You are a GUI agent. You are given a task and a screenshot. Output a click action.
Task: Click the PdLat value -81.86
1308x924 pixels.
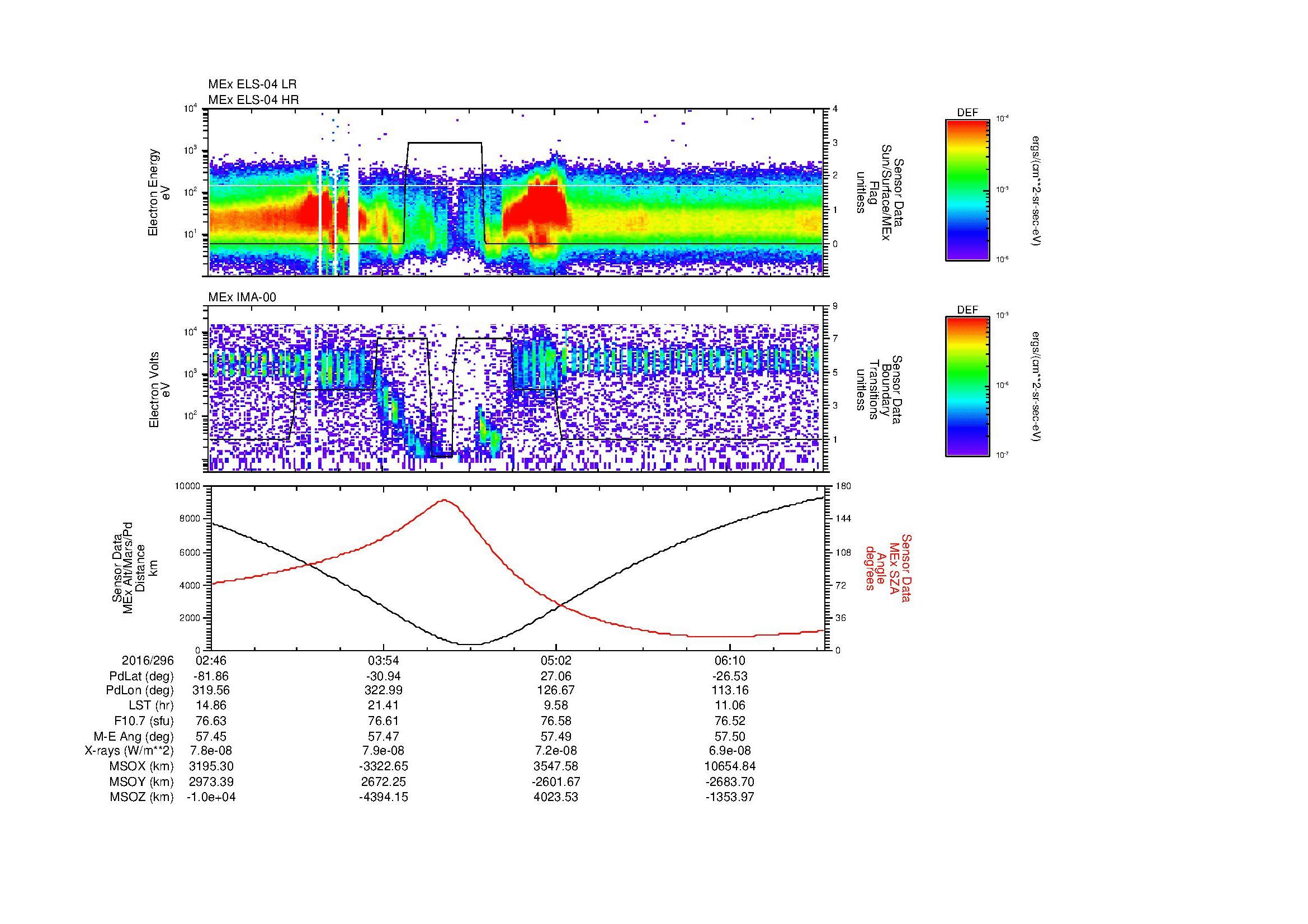211,676
